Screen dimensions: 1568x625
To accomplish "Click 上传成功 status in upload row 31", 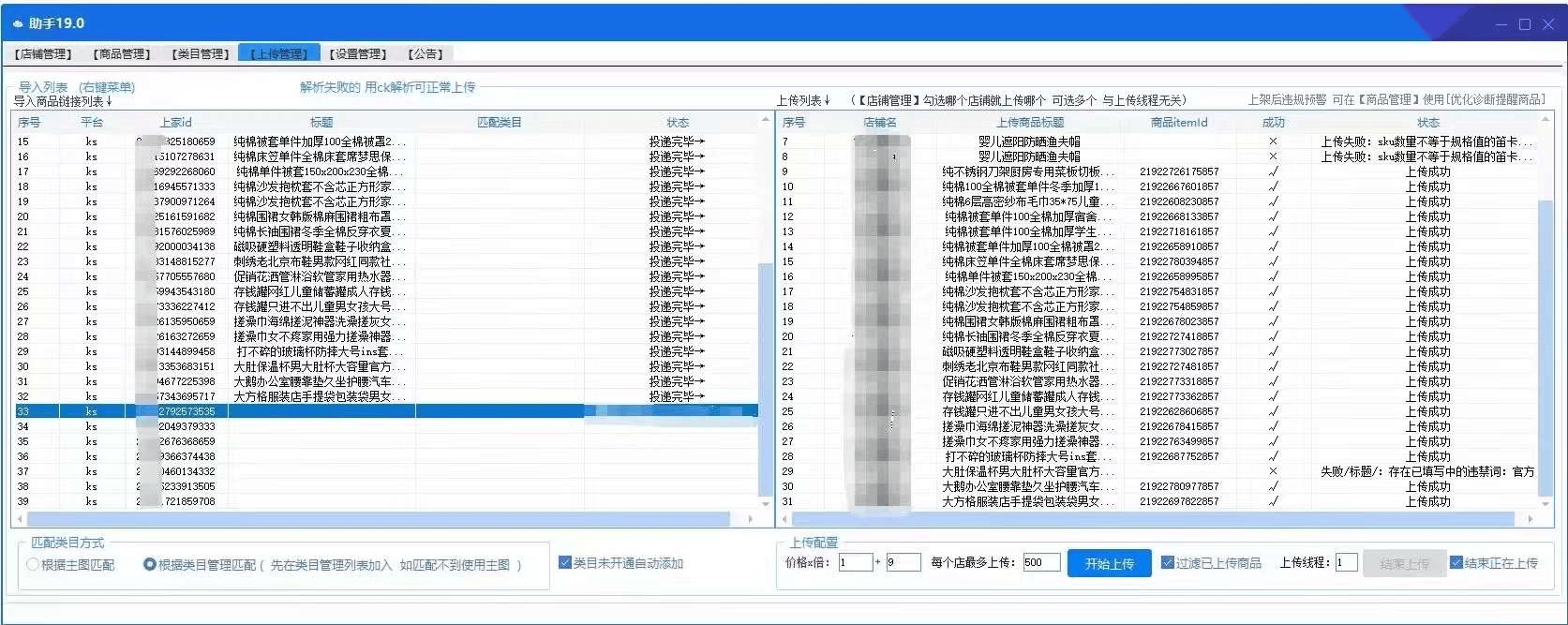I will [1427, 501].
